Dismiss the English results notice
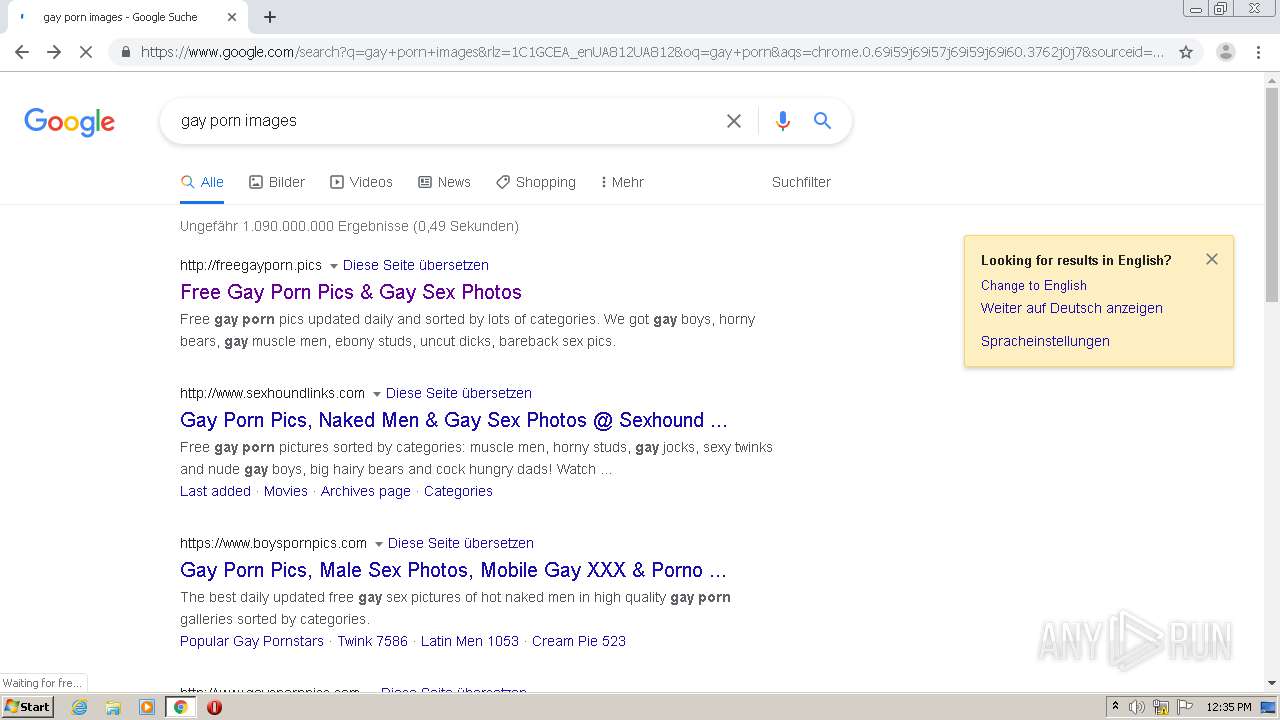 tap(1212, 259)
